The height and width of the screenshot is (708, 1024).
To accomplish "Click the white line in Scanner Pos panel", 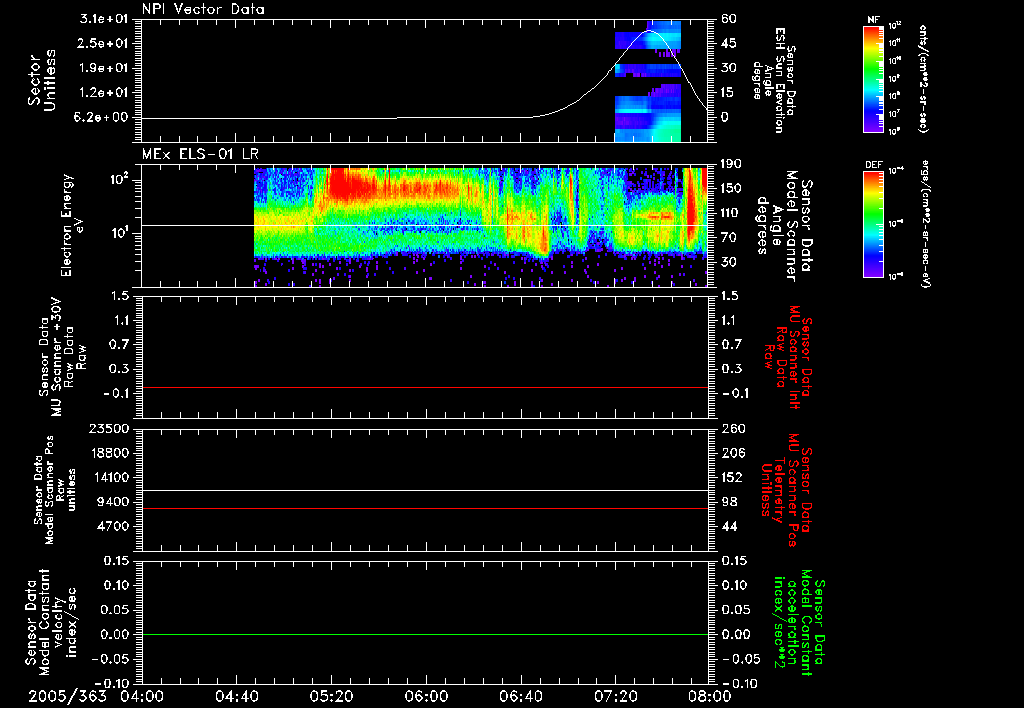I will point(425,490).
